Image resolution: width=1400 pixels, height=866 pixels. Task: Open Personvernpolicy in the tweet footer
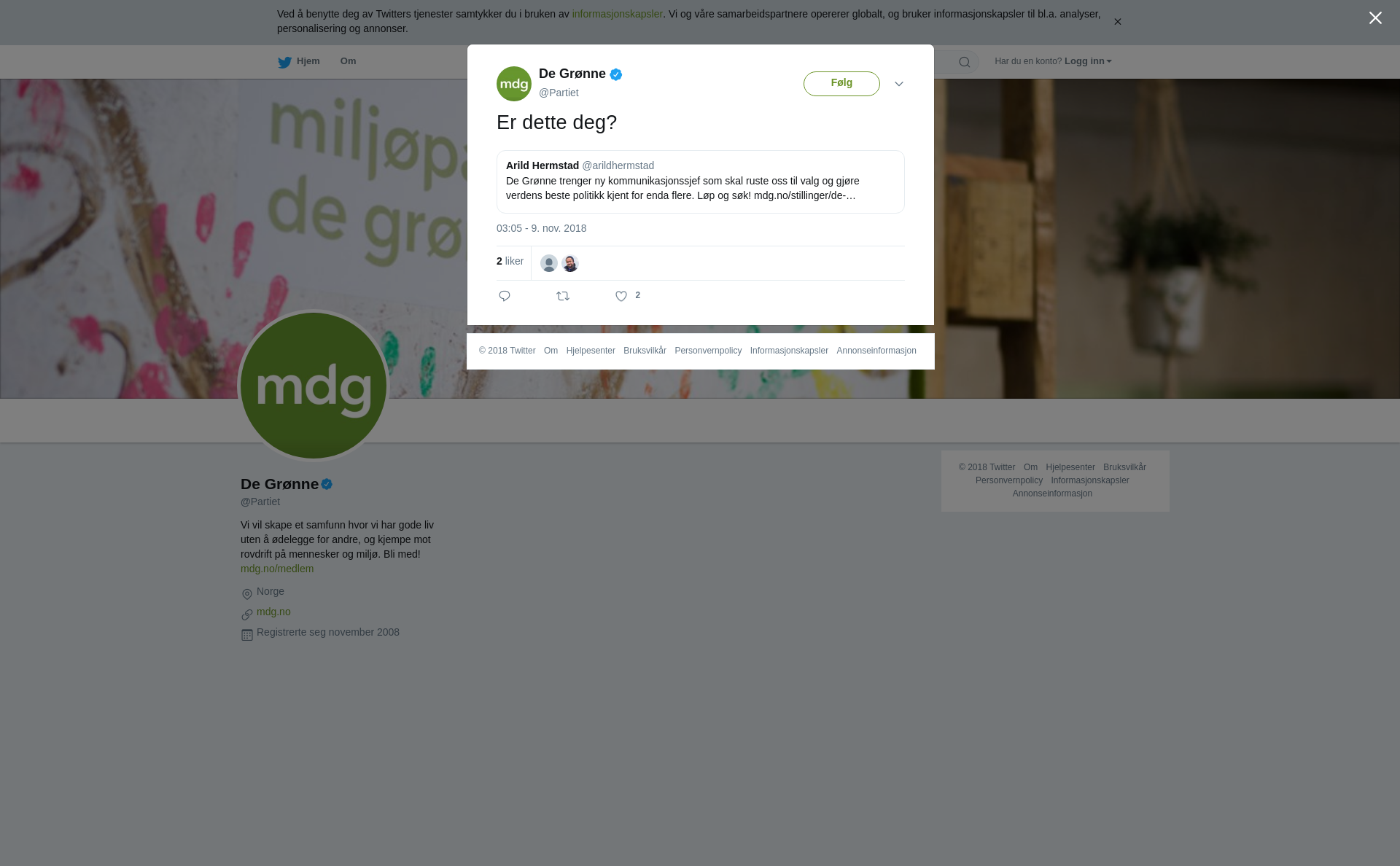tap(708, 351)
